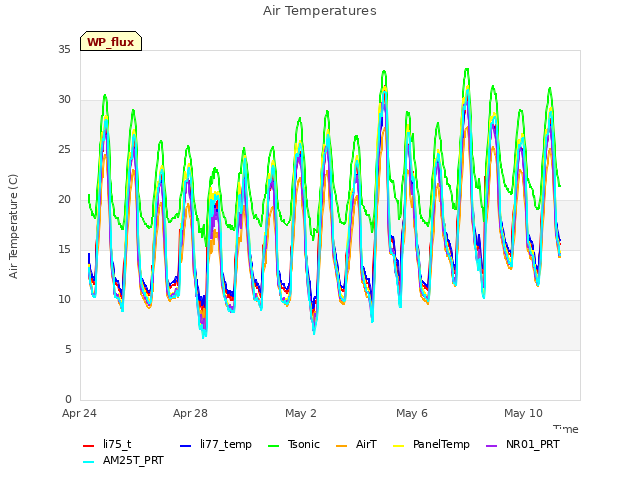The height and width of the screenshot is (480, 640).
Task: Click the 30 y-axis tick label
Action: pyautogui.click(x=64, y=100)
